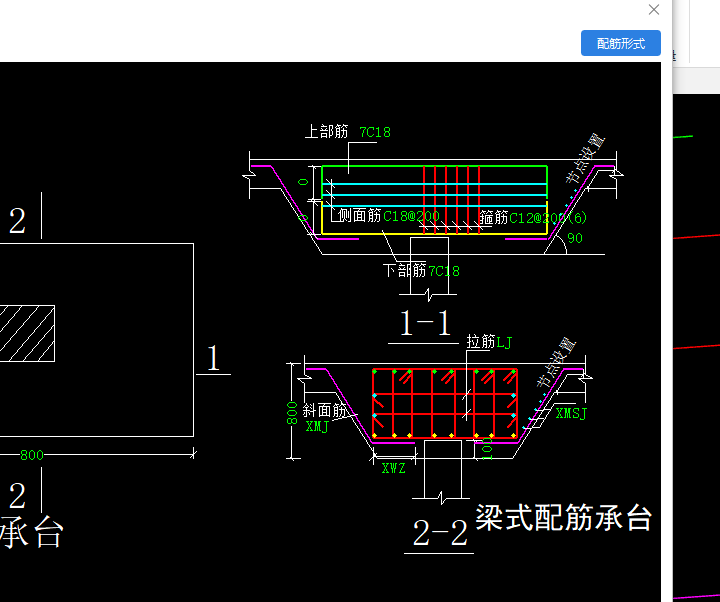Click the 梁式配筋承台 title text
The width and height of the screenshot is (720, 602).
point(563,518)
